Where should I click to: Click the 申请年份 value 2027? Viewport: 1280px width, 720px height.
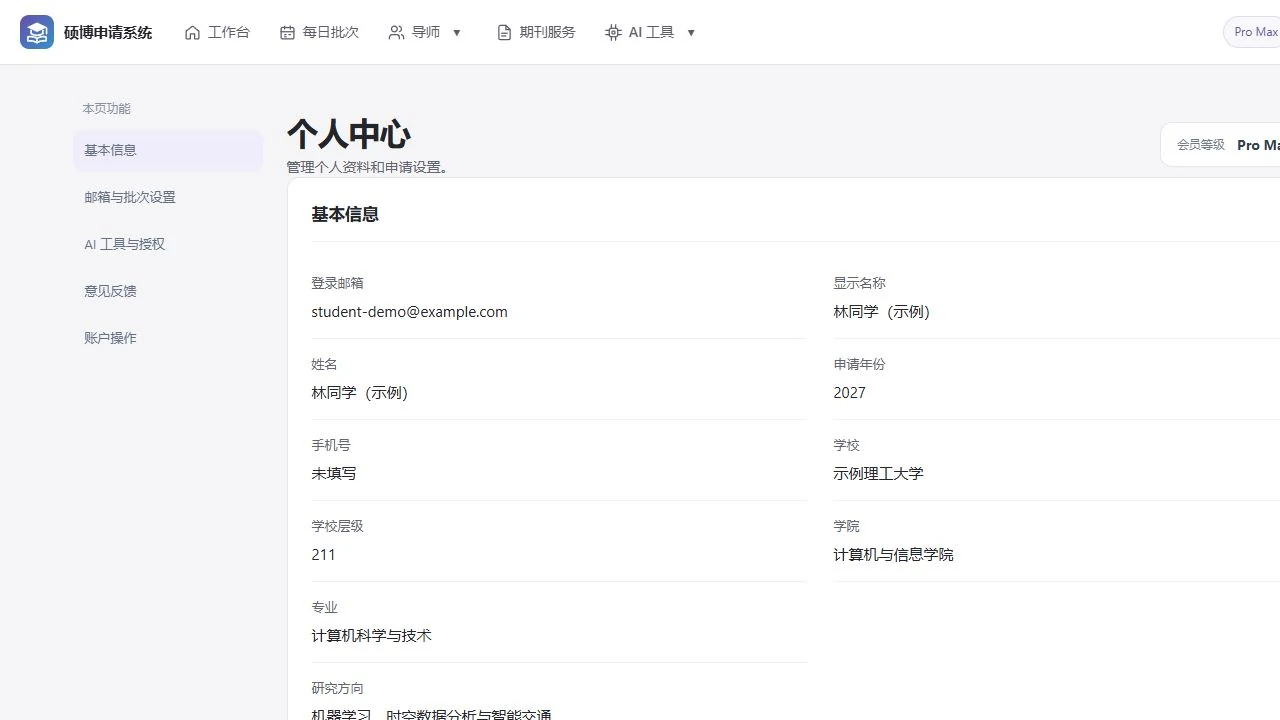point(849,393)
